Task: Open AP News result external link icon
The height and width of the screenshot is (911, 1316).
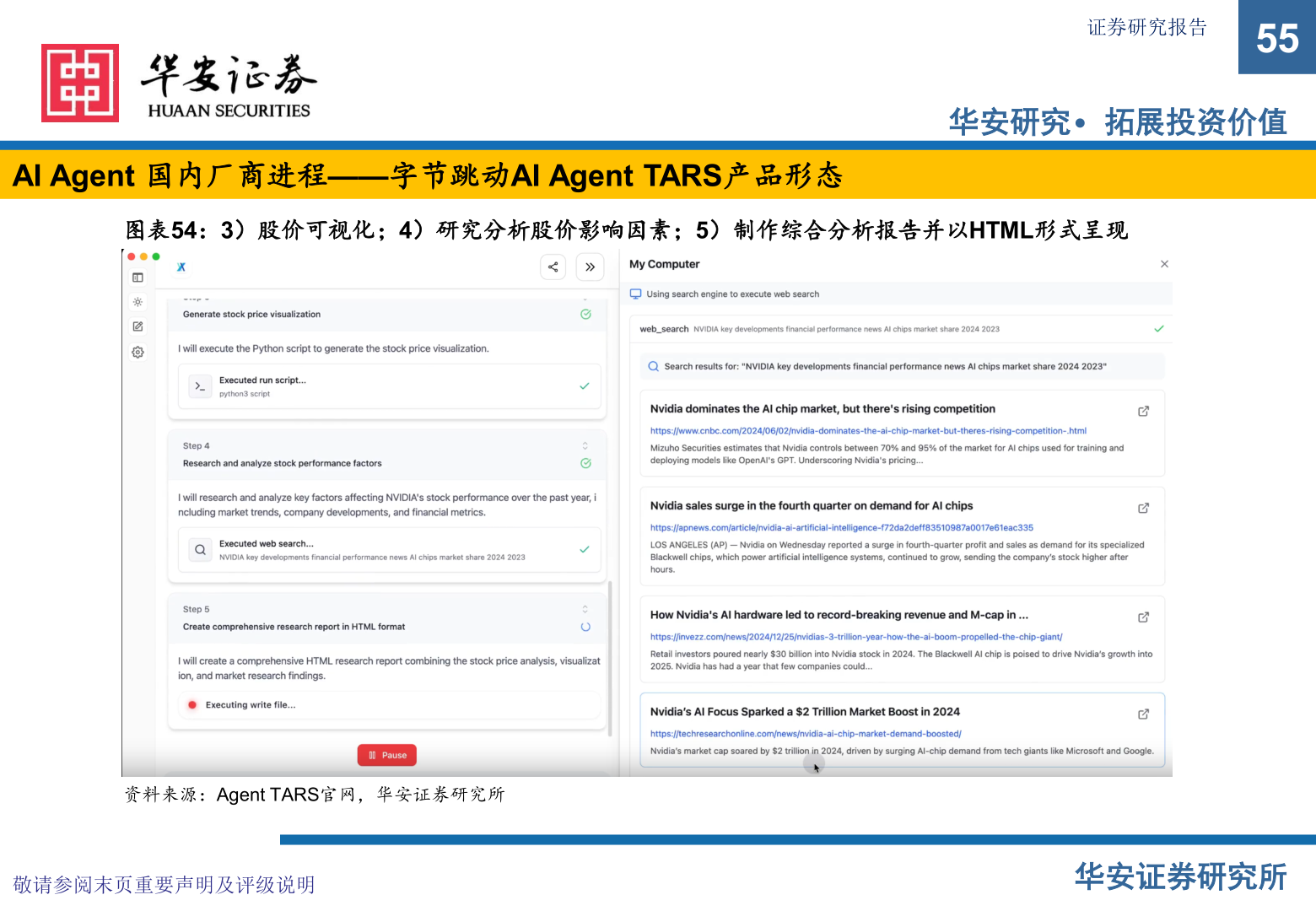Action: click(1144, 509)
